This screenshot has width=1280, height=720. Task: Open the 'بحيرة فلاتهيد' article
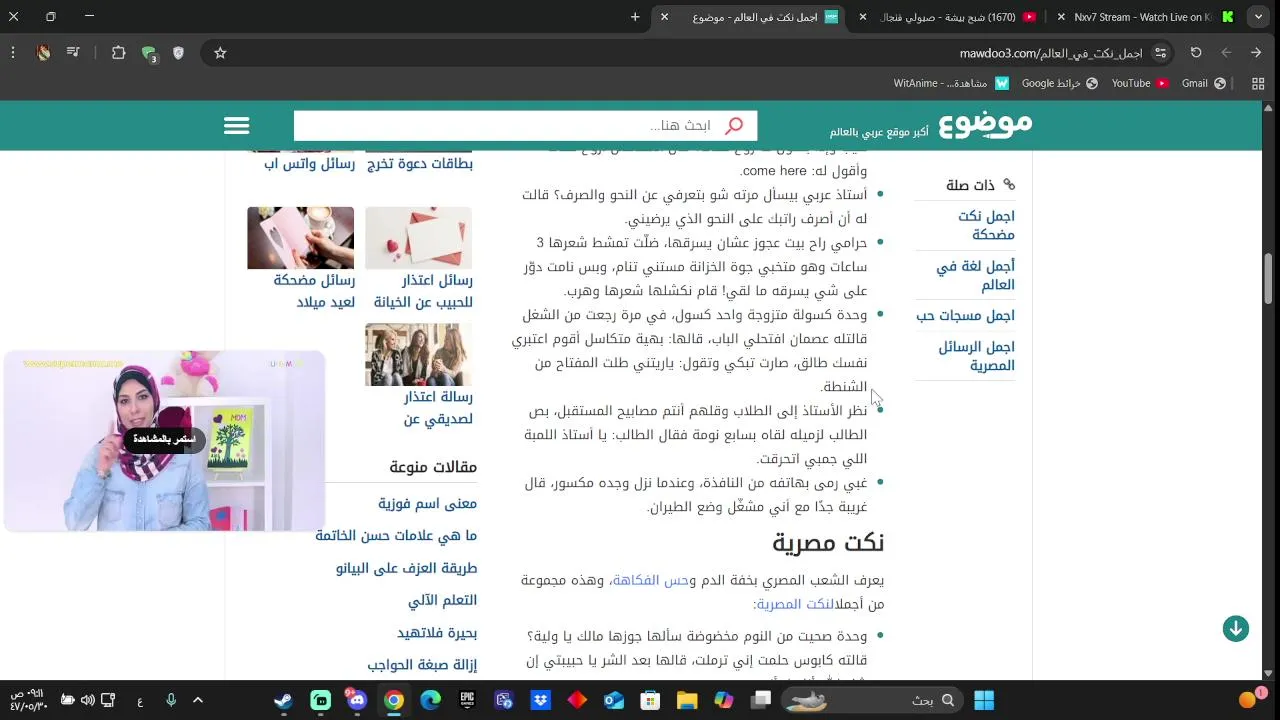pyautogui.click(x=437, y=633)
